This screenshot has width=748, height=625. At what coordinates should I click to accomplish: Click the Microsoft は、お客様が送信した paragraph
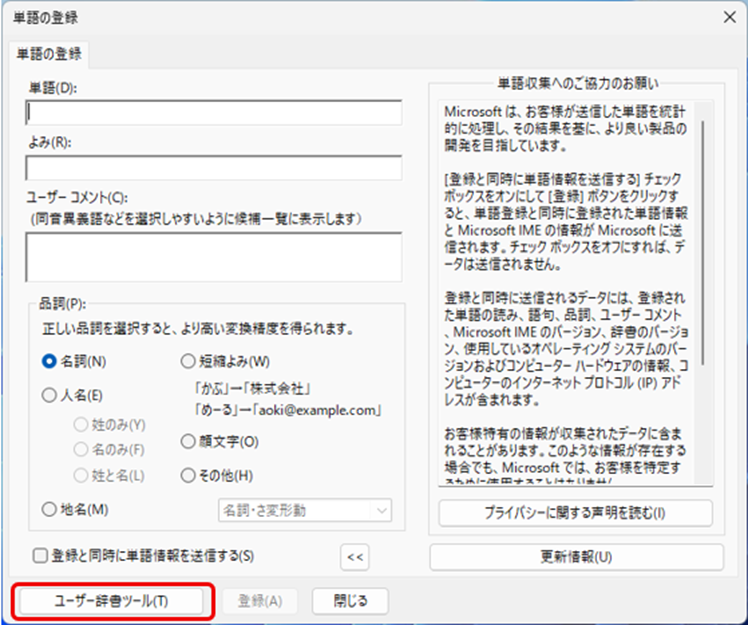pyautogui.click(x=566, y=128)
